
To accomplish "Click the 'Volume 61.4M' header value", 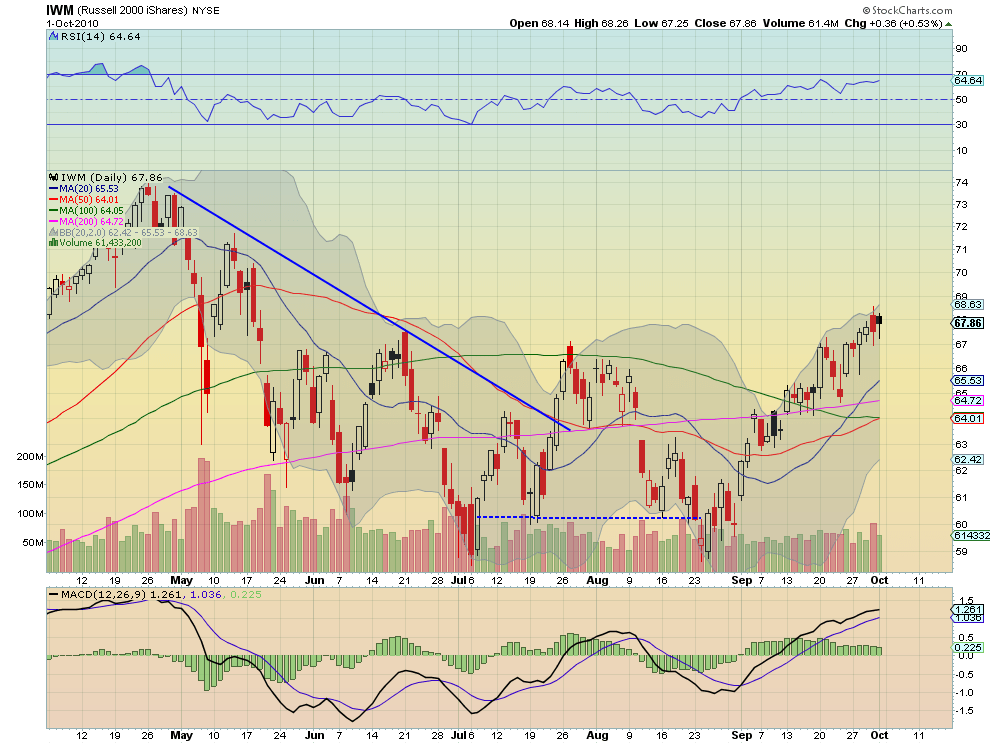I will coord(800,23).
